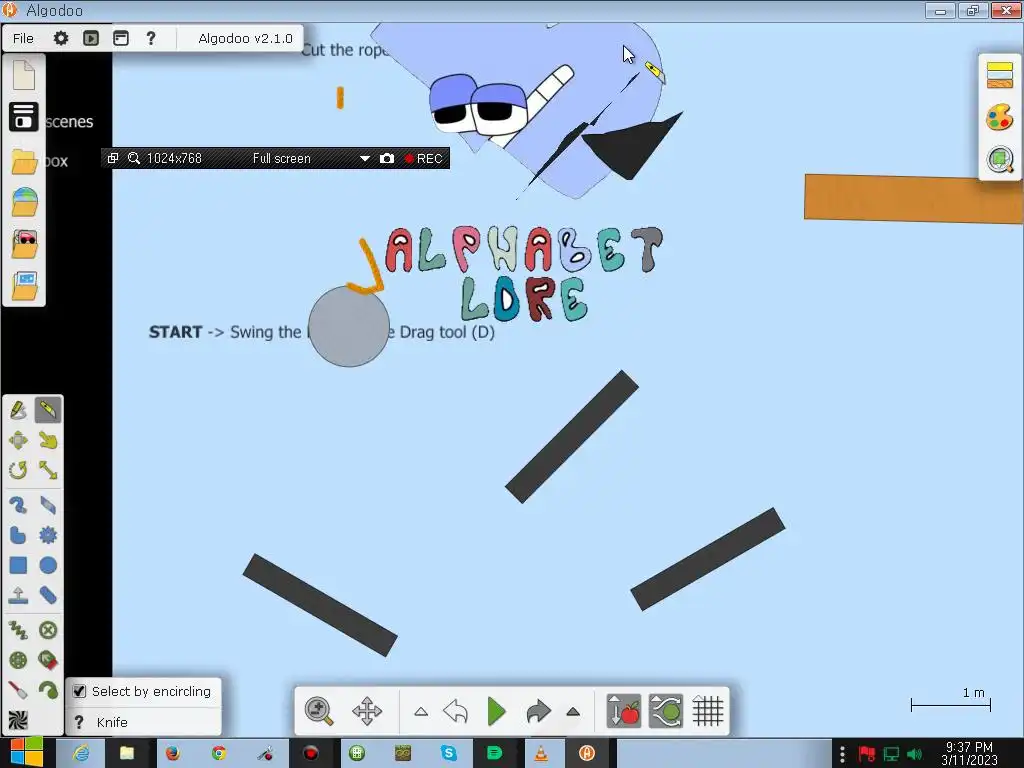Click the 1024x768 resolution label
Viewport: 1024px width, 768px height.
(x=174, y=159)
